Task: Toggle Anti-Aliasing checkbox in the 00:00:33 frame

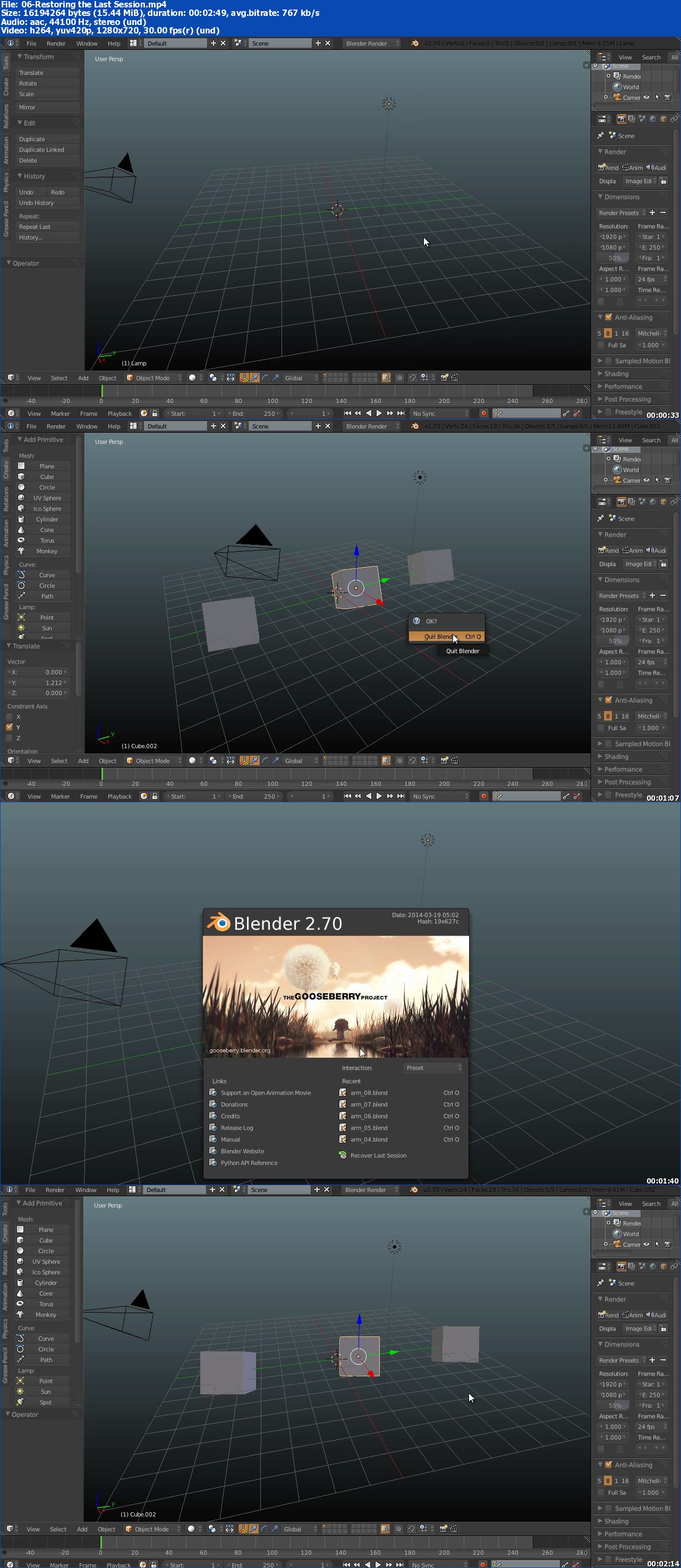Action: coord(609,317)
